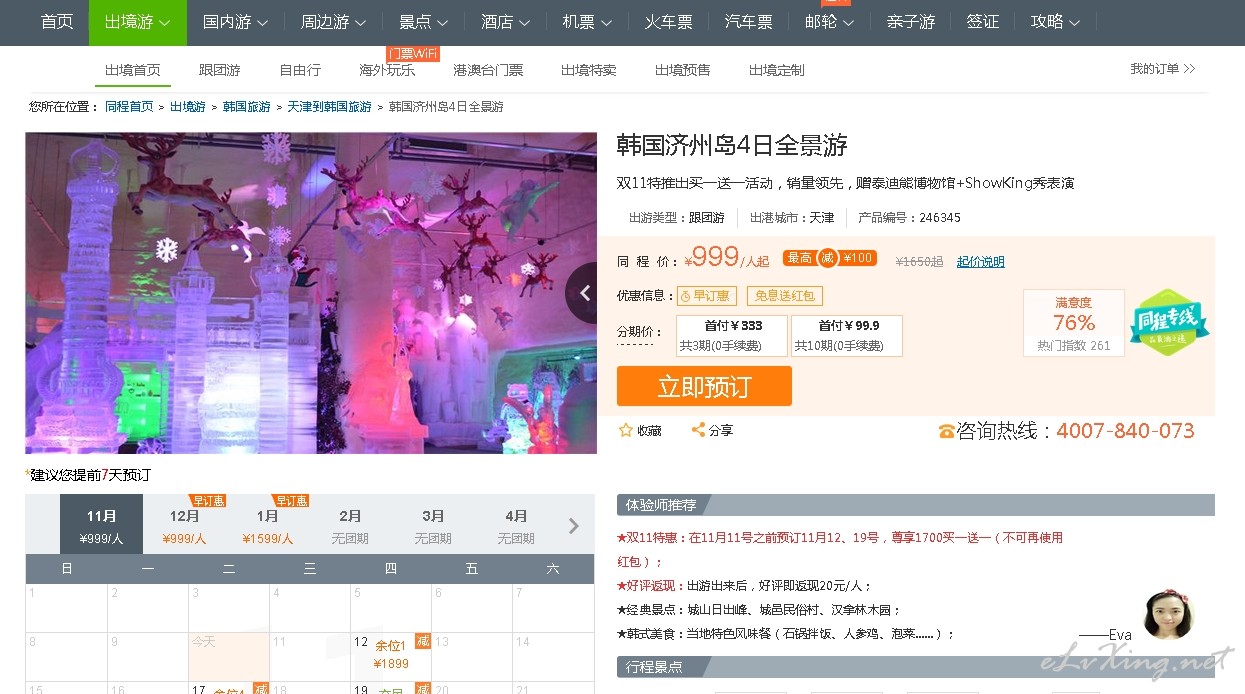
Task: Switch to the 出境预售 sub-tab
Action: pos(682,70)
